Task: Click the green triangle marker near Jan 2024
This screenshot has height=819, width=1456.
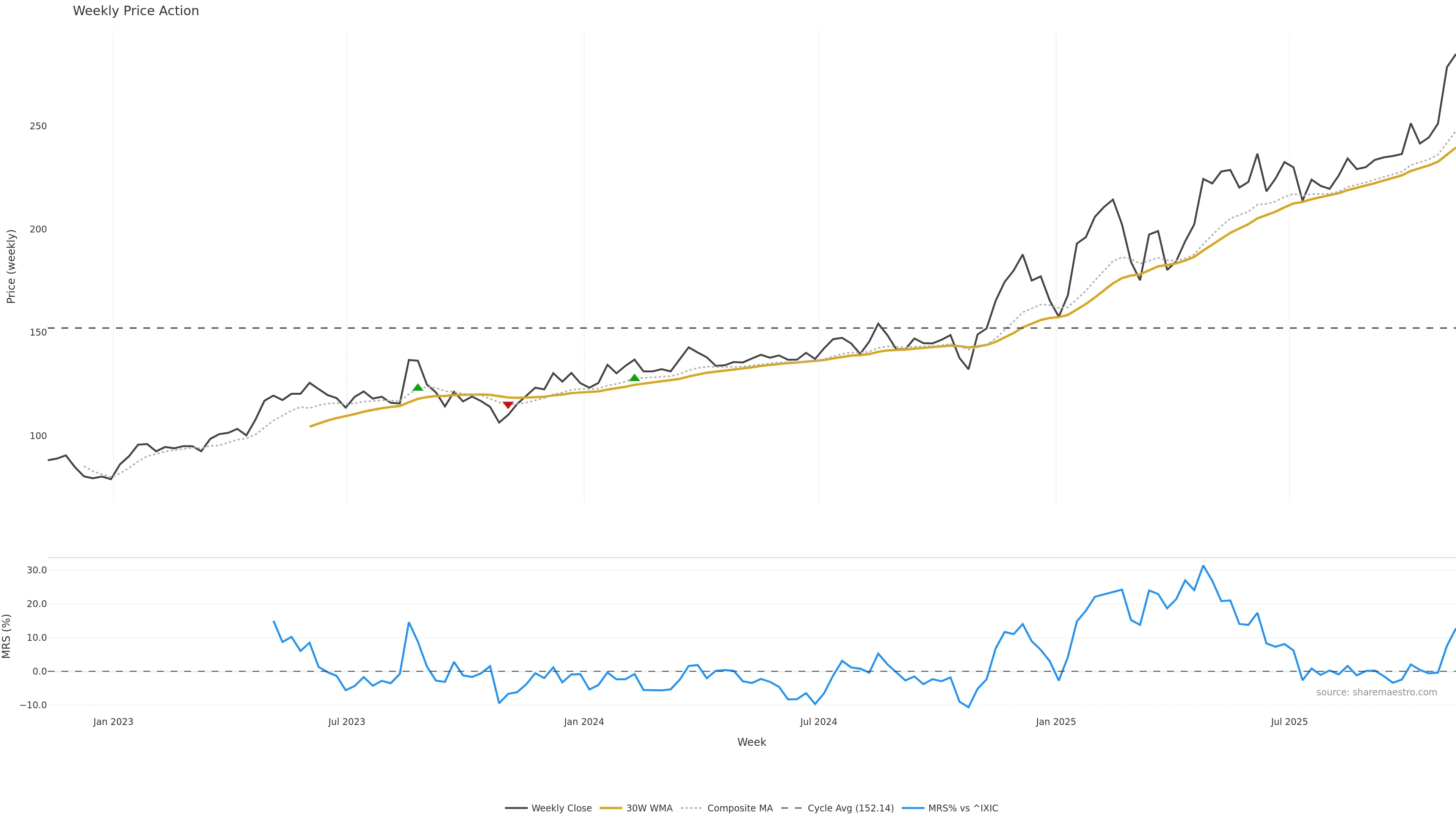Action: pos(634,378)
